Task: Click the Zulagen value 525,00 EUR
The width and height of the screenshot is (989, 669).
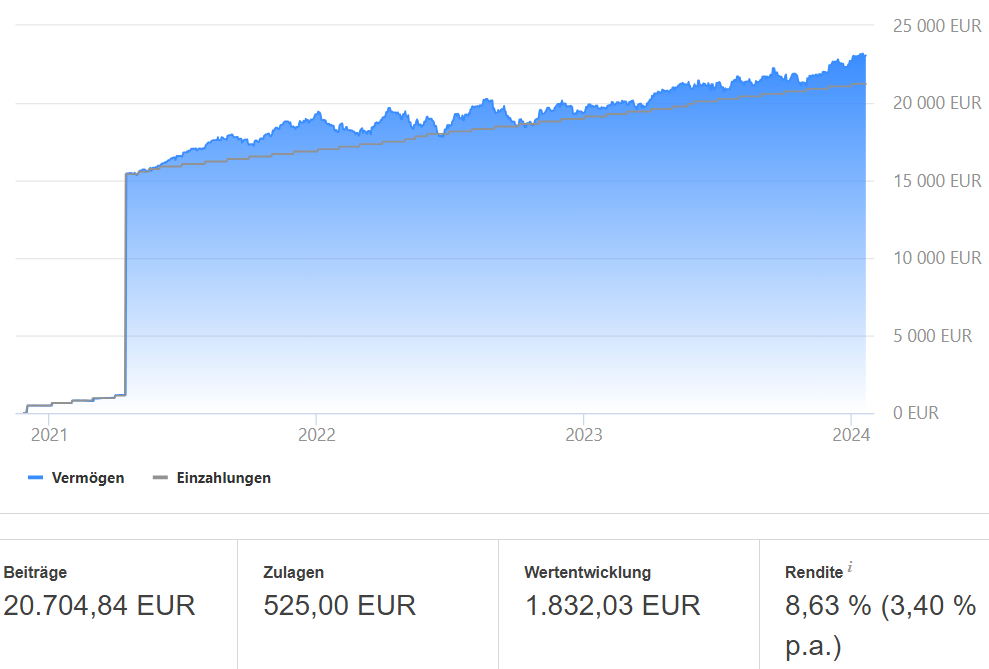Action: (339, 605)
